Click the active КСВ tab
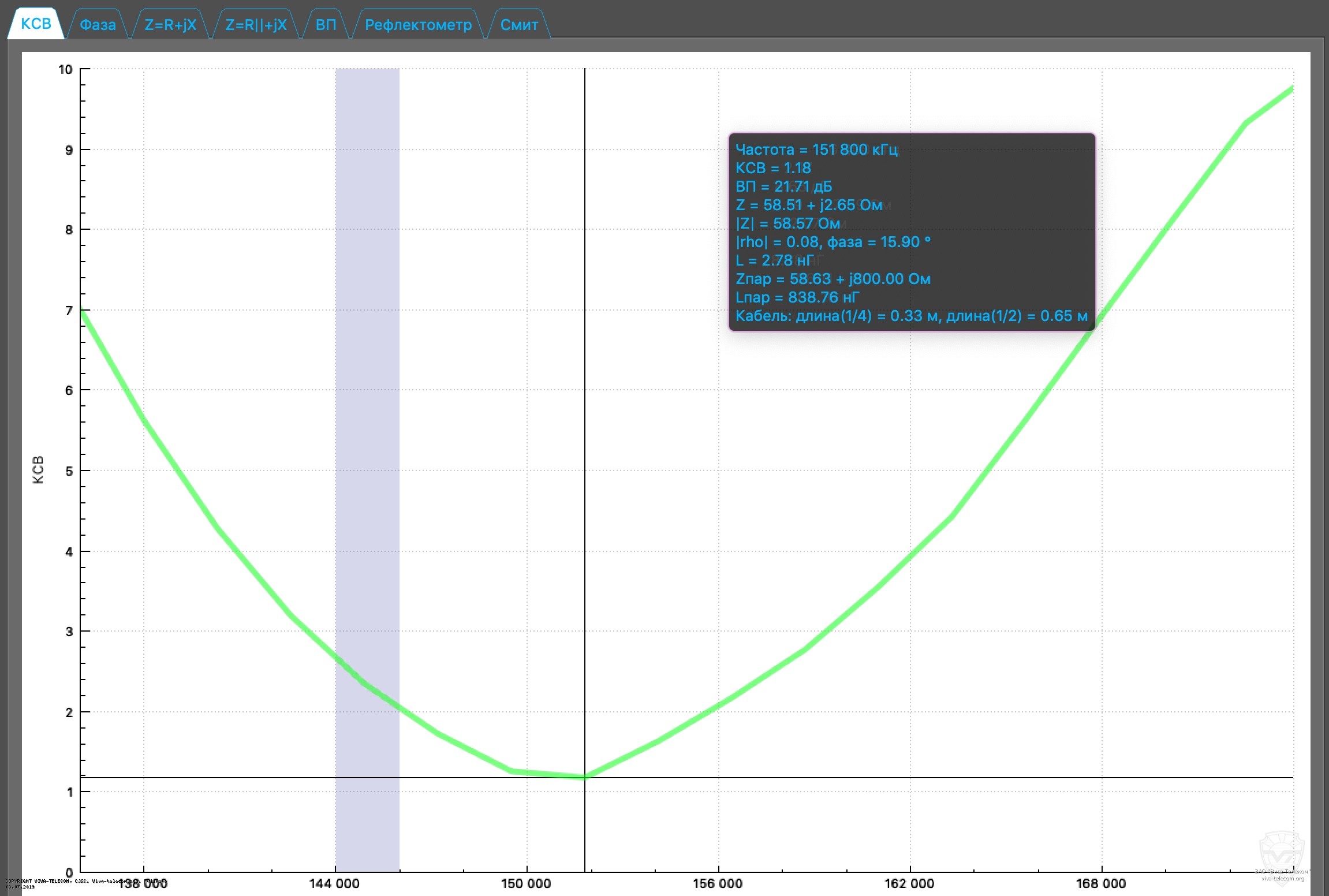This screenshot has height=896, width=1329. [36, 24]
